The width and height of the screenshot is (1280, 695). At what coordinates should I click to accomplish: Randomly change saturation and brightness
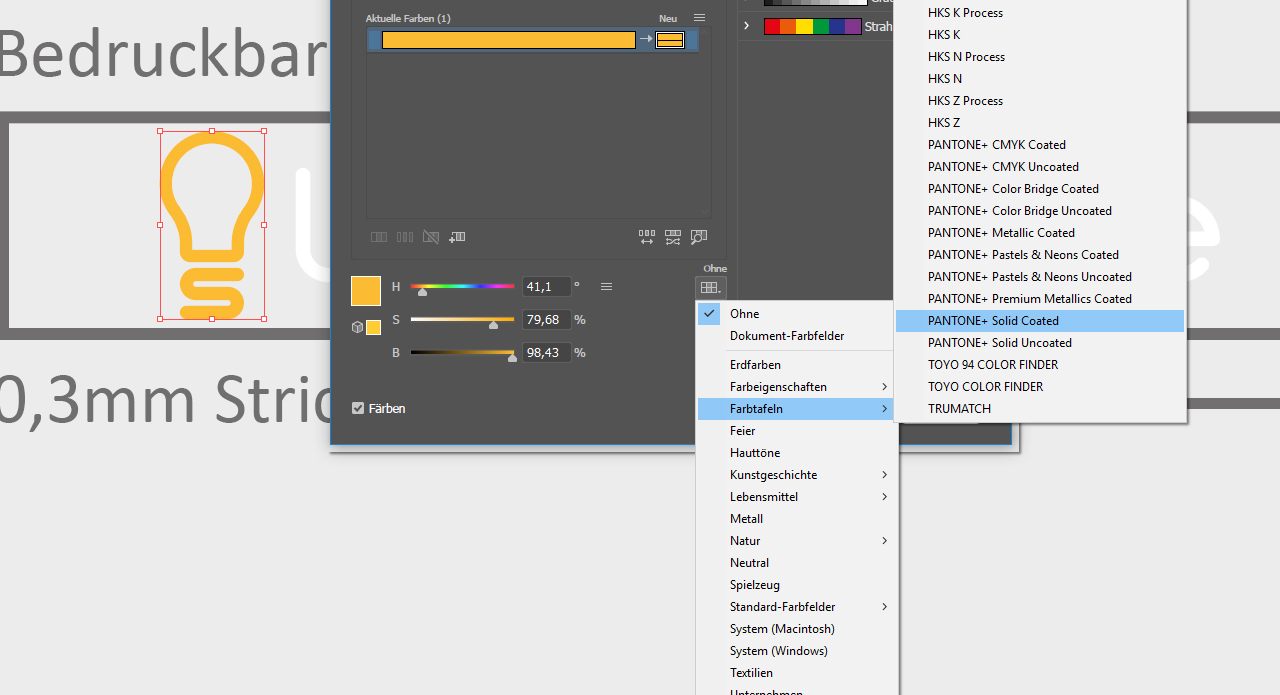[673, 237]
